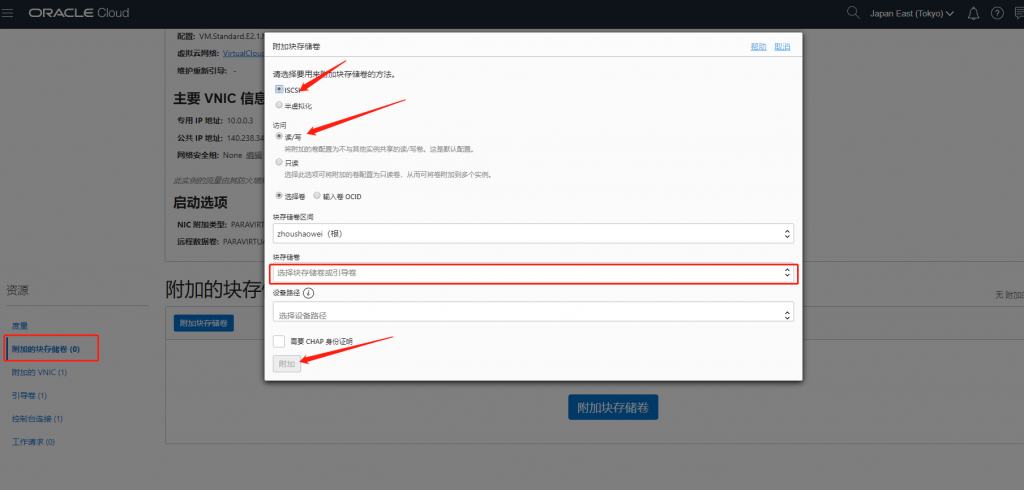
Task: Click the 访问 section label
Action: 280,125
